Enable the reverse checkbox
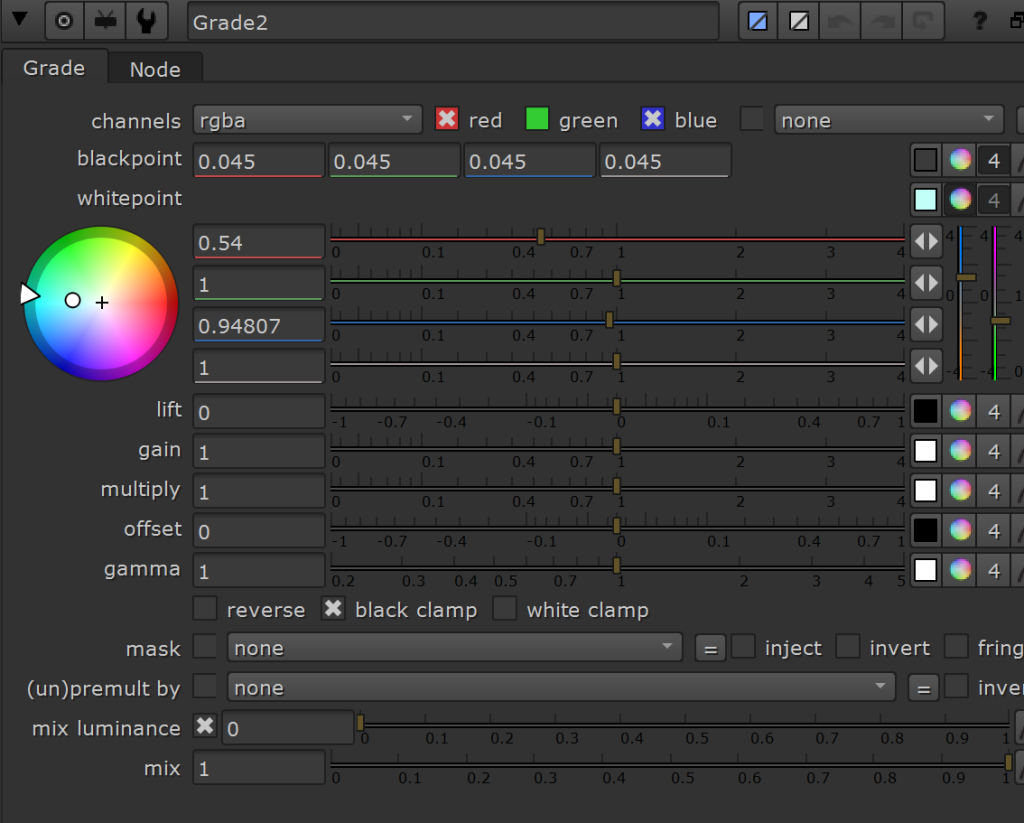 [205, 609]
